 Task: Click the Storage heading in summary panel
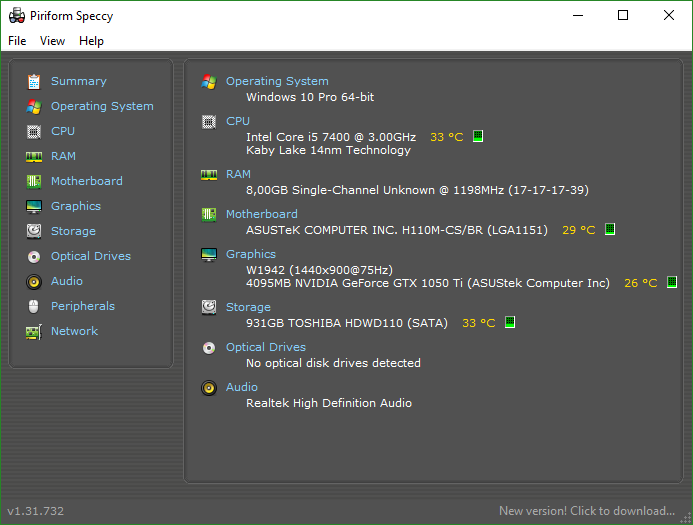click(248, 307)
